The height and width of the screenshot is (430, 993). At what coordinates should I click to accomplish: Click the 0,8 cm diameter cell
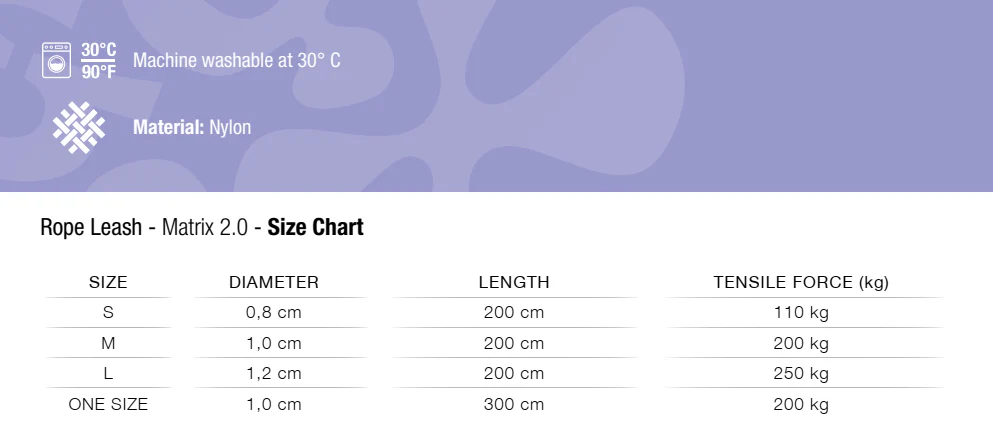(274, 312)
